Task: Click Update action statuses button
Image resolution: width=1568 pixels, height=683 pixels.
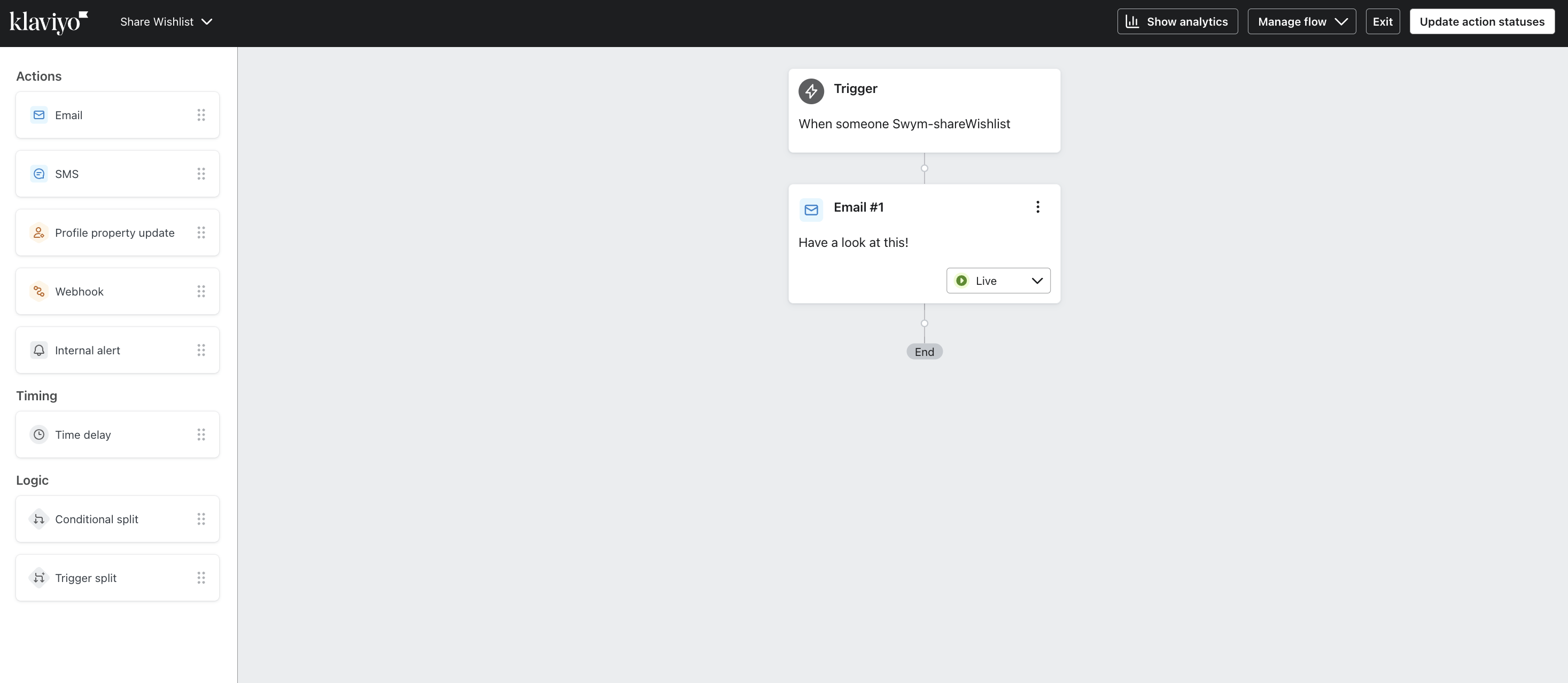Action: 1481,22
